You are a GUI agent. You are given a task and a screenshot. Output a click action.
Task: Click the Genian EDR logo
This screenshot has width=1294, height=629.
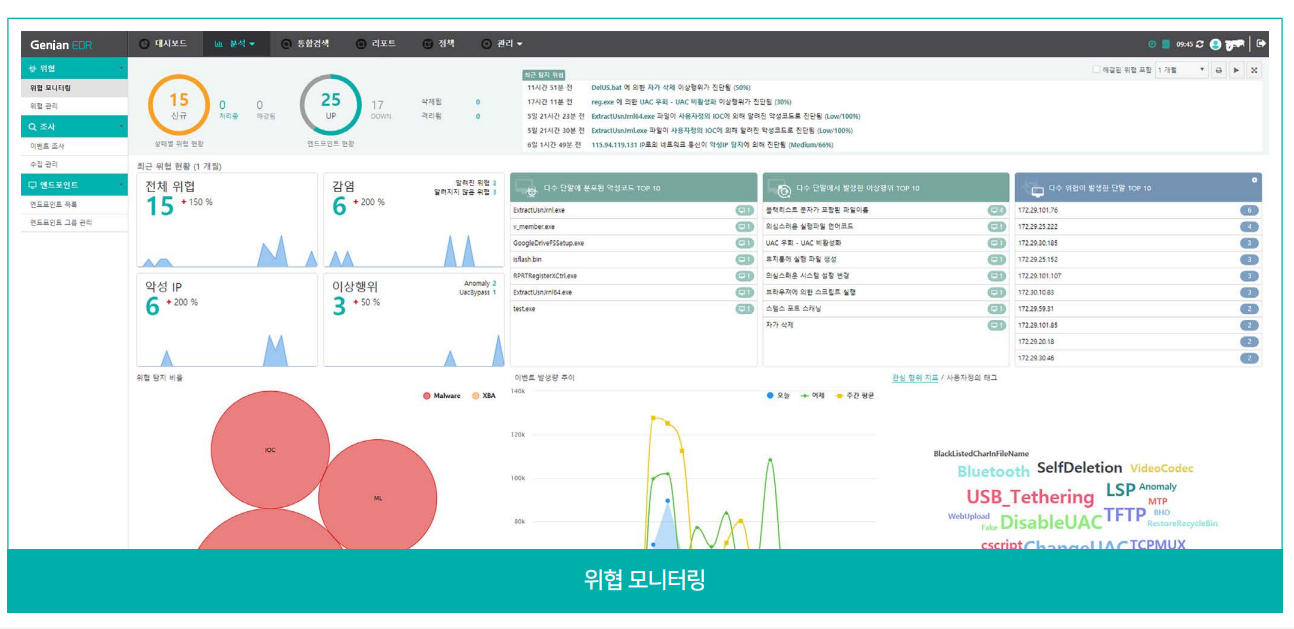[62, 45]
